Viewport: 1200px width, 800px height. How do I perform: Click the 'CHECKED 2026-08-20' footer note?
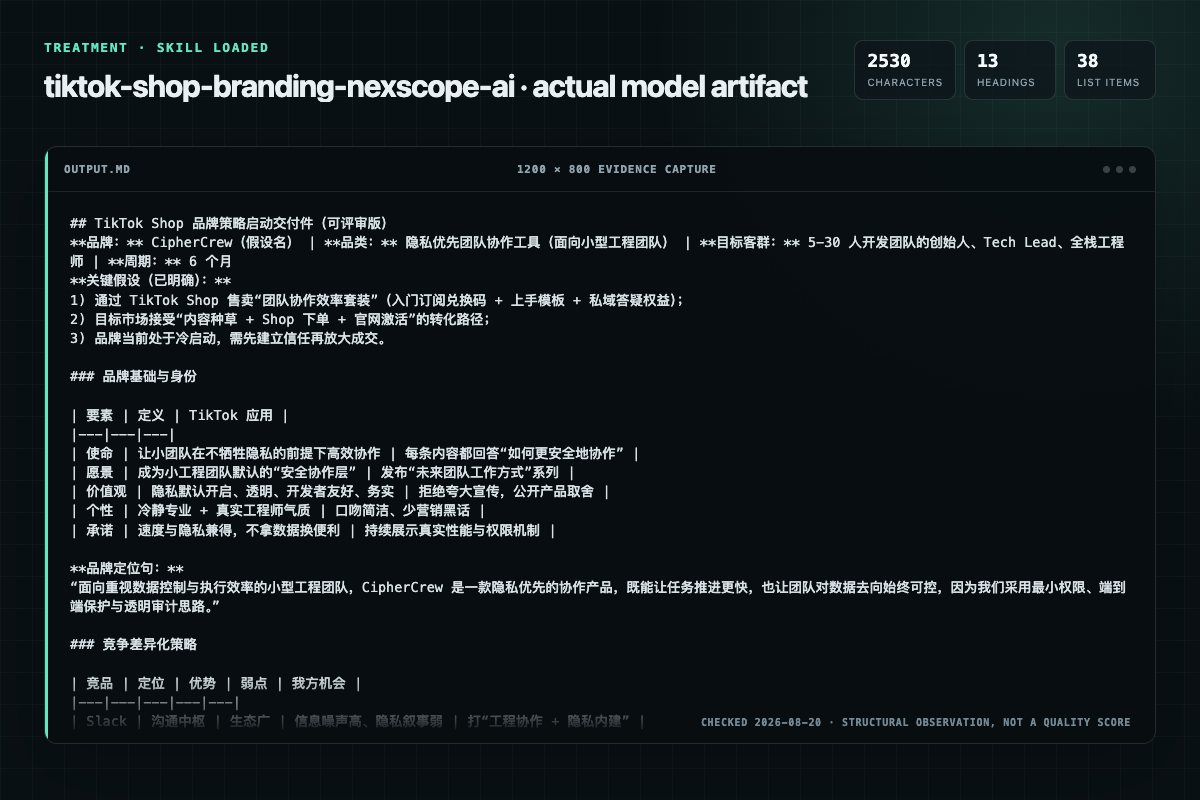915,722
